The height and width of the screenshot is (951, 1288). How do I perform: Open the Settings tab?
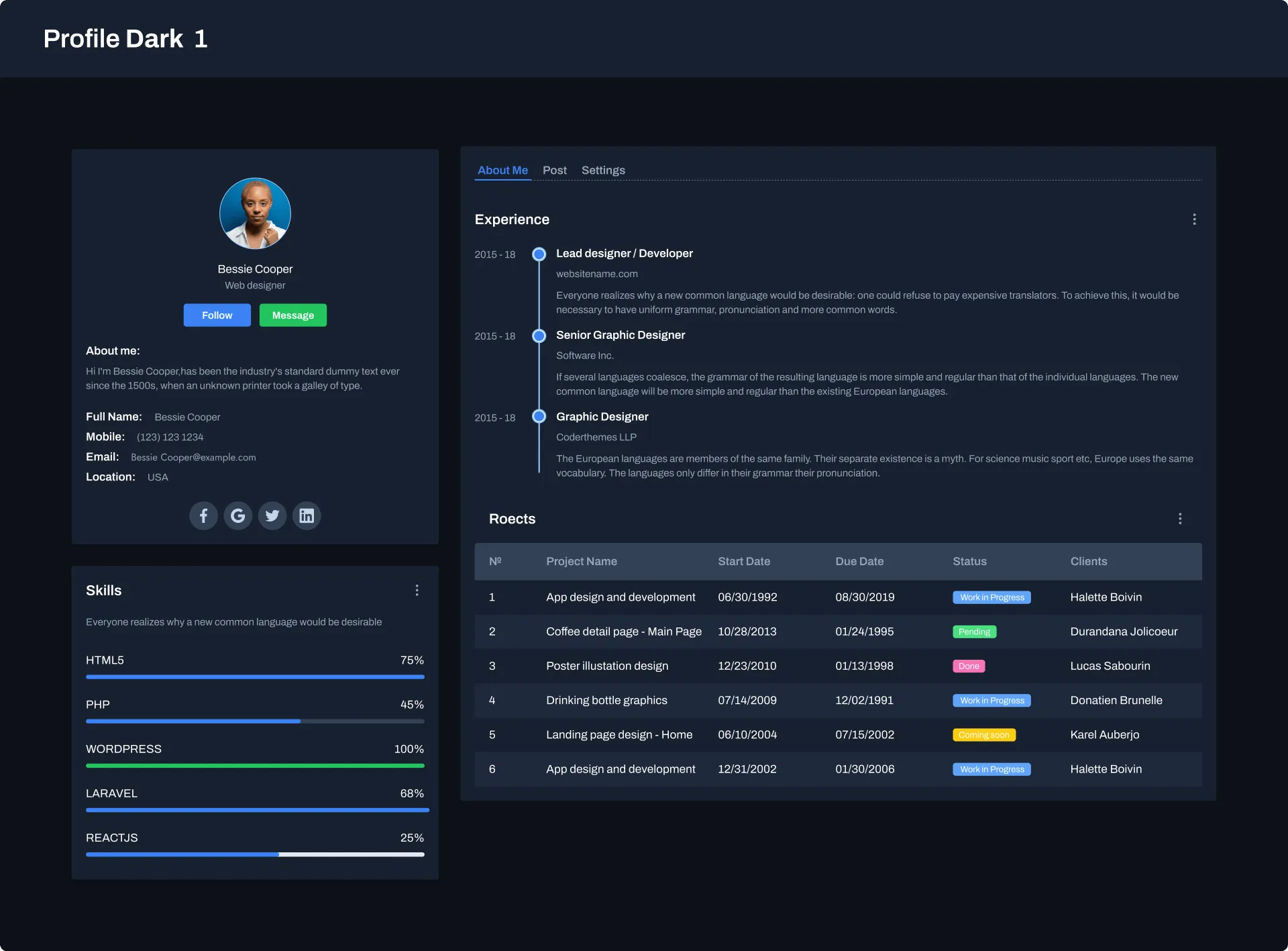point(603,170)
